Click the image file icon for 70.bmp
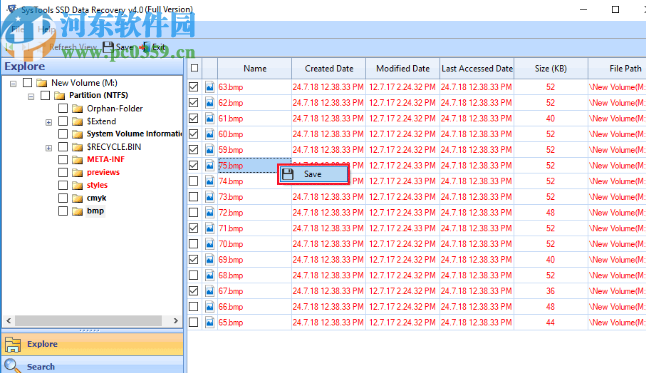This screenshot has width=646, height=373. [210, 244]
